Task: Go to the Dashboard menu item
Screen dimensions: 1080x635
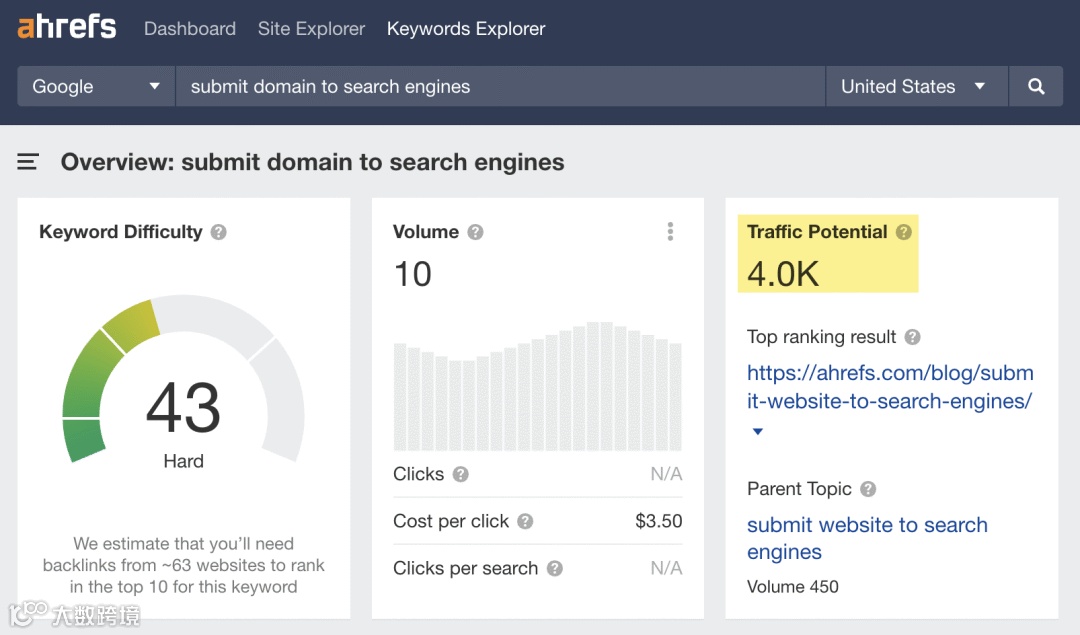Action: (190, 29)
